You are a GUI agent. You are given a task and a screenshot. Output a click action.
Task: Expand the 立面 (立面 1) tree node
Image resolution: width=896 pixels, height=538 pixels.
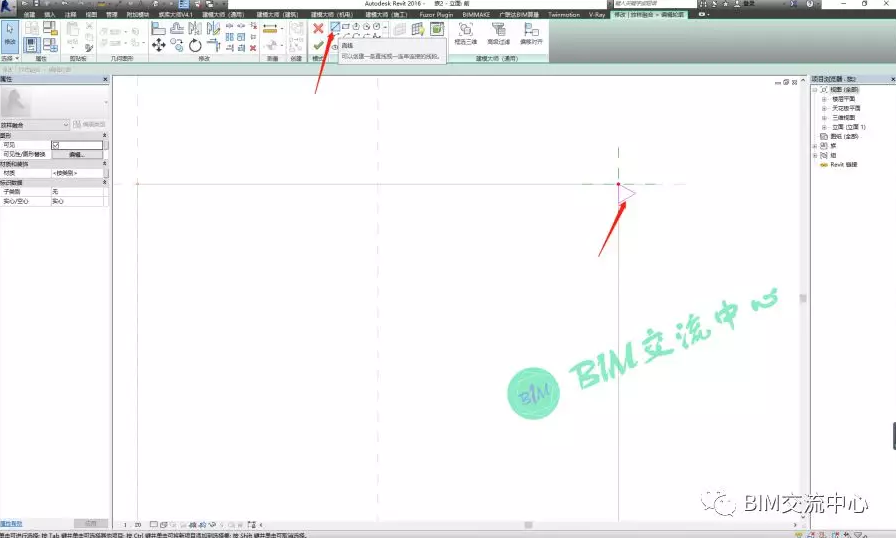[824, 127]
